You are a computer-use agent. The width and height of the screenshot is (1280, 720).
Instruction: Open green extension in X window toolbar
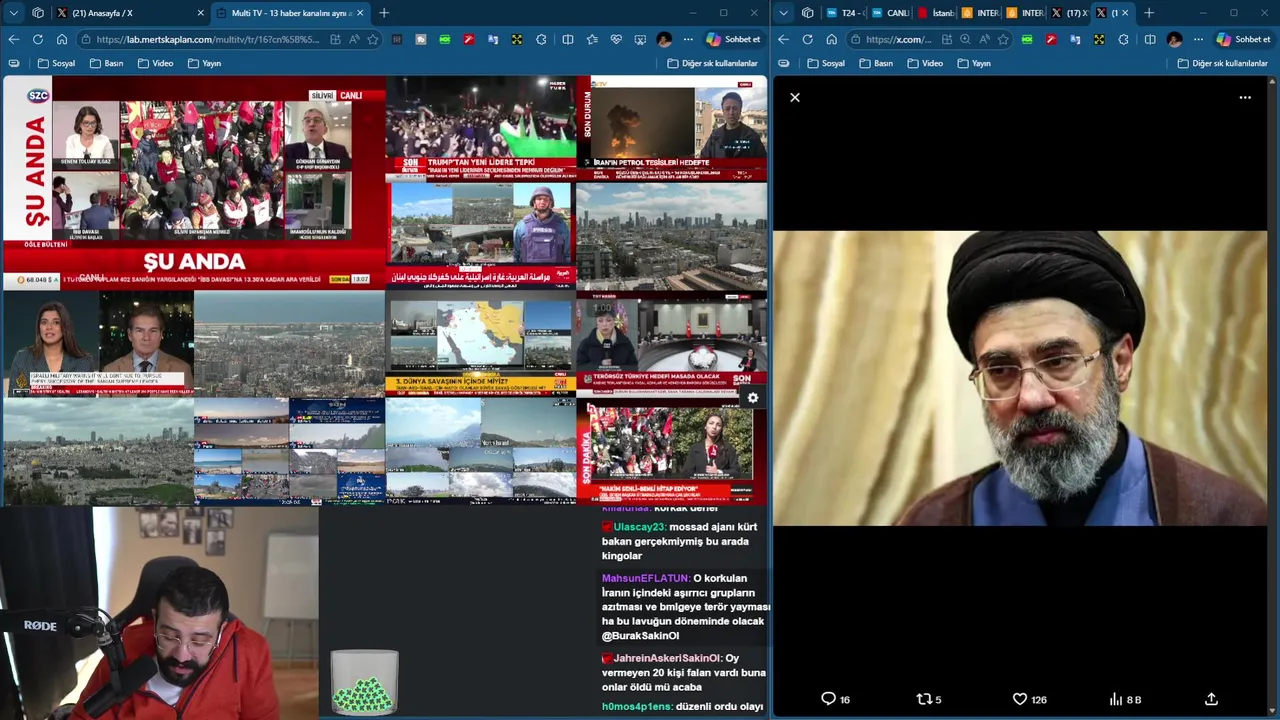tap(1027, 39)
